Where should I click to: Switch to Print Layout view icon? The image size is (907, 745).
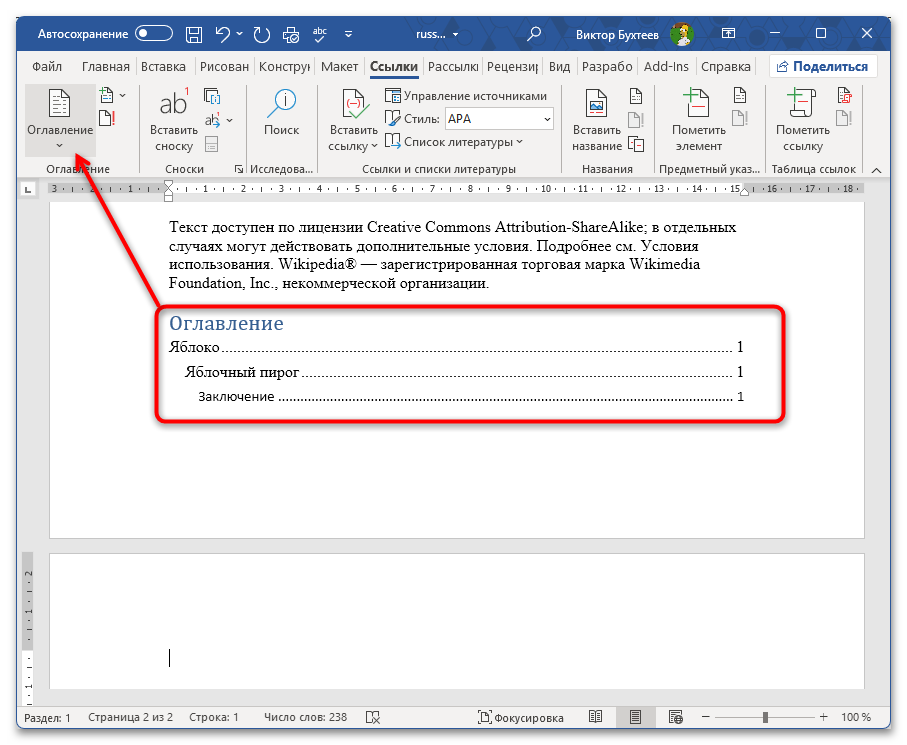pos(635,717)
